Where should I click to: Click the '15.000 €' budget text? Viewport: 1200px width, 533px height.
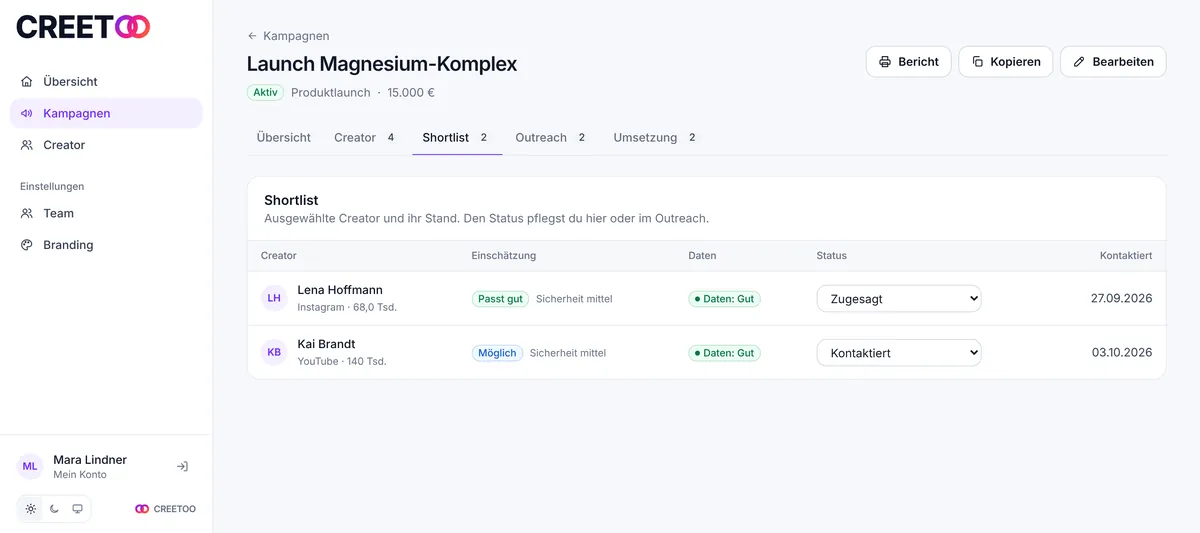[x=411, y=93]
